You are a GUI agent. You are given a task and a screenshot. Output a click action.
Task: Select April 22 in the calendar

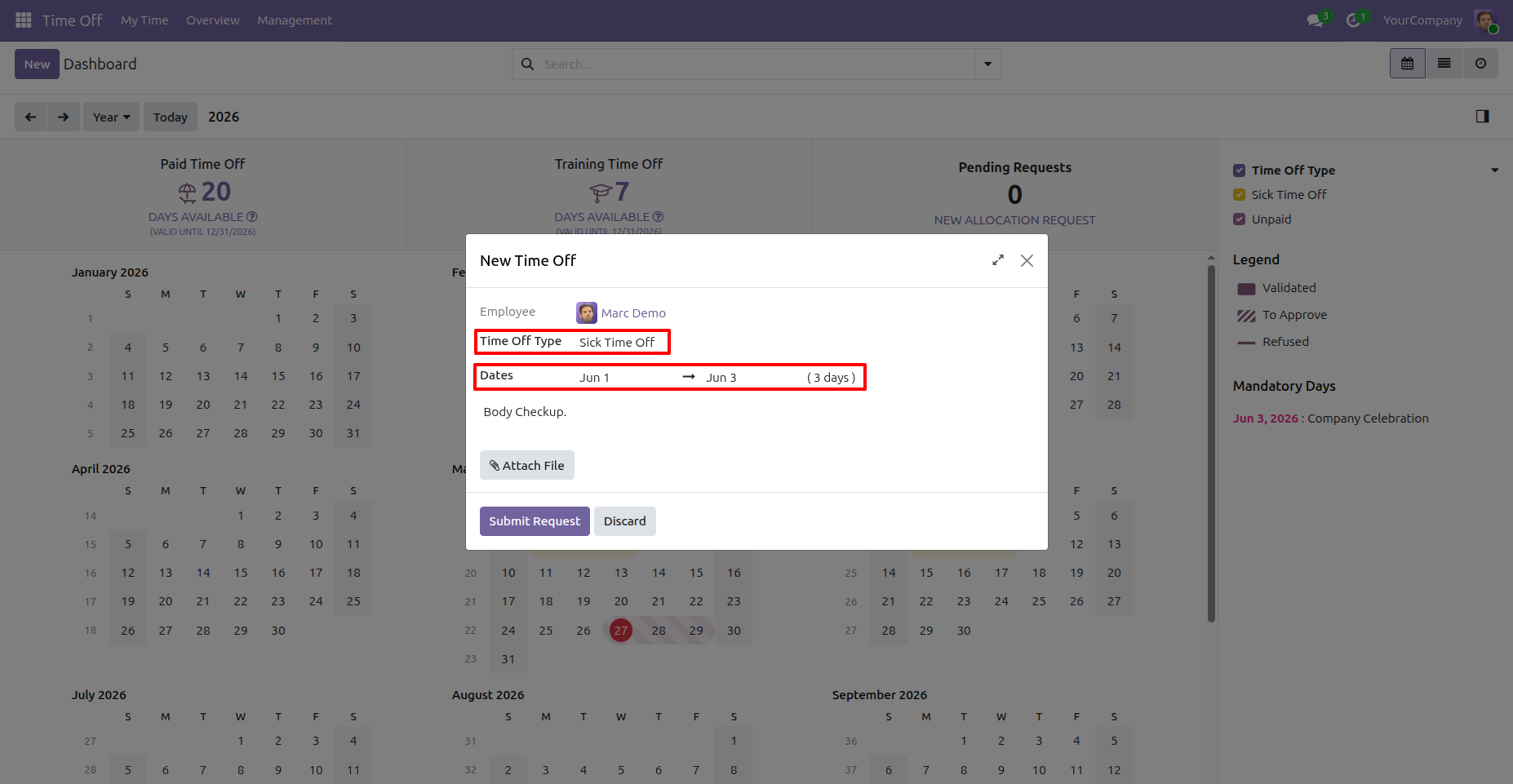pos(241,601)
